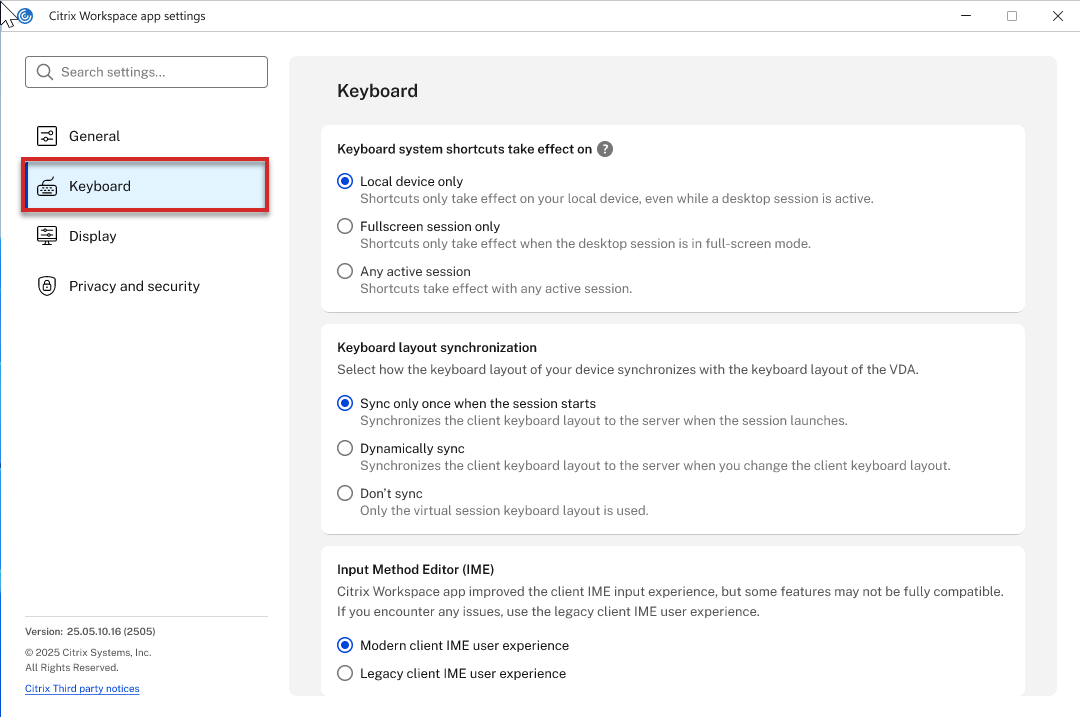The image size is (1080, 717).
Task: Close the Citrix Workspace settings window
Action: tap(1058, 16)
